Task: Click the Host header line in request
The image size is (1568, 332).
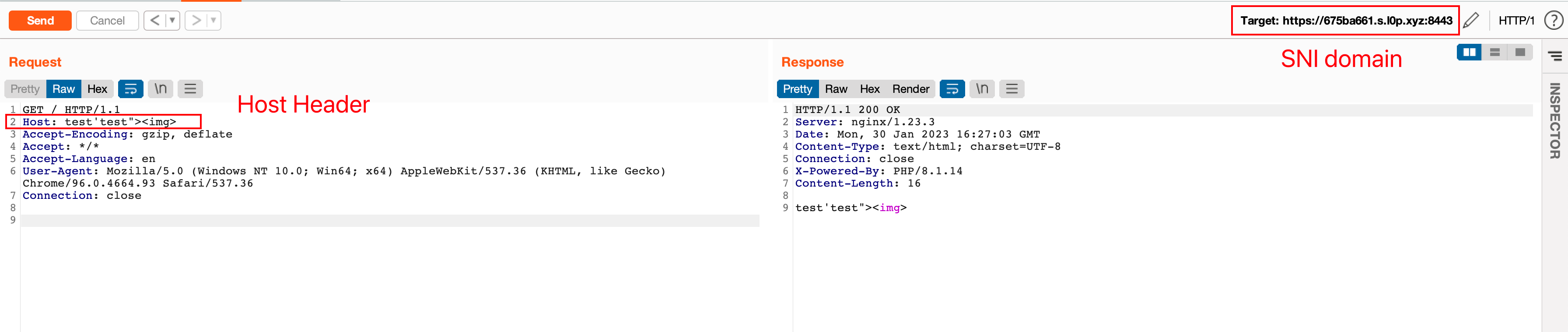Action: point(99,122)
